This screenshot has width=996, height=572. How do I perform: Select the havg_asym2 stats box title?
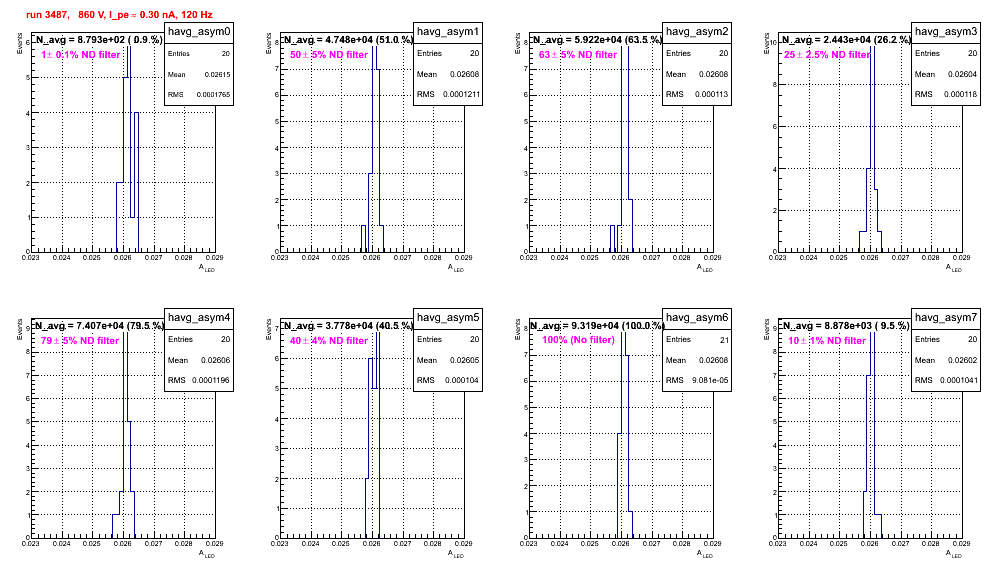tap(697, 32)
